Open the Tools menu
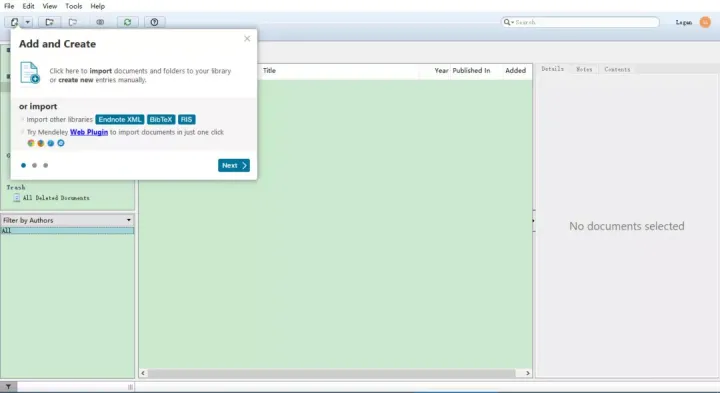Screen dimensions: 720x393 click(x=73, y=6)
